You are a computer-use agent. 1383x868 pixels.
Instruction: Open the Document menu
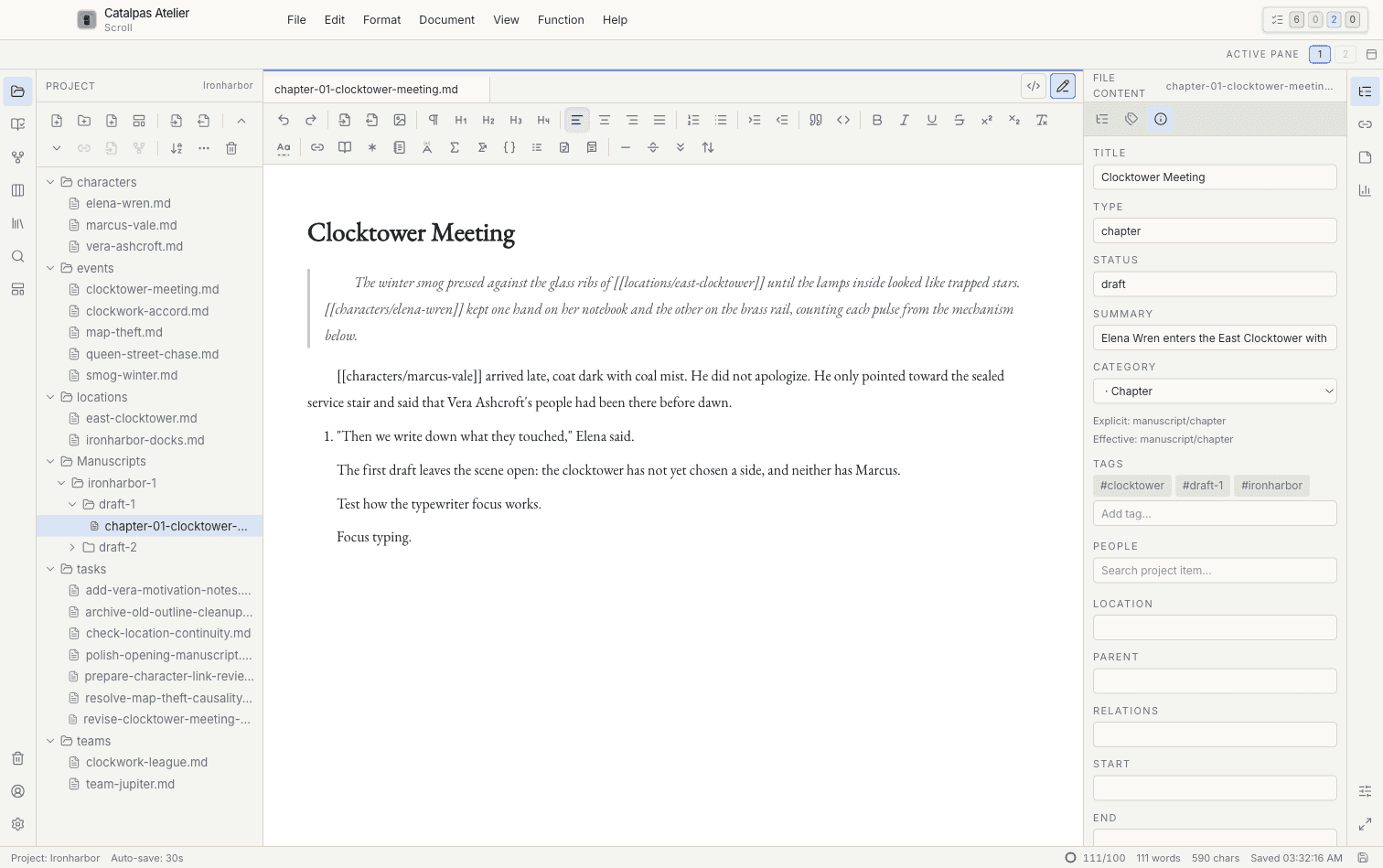pos(446,19)
